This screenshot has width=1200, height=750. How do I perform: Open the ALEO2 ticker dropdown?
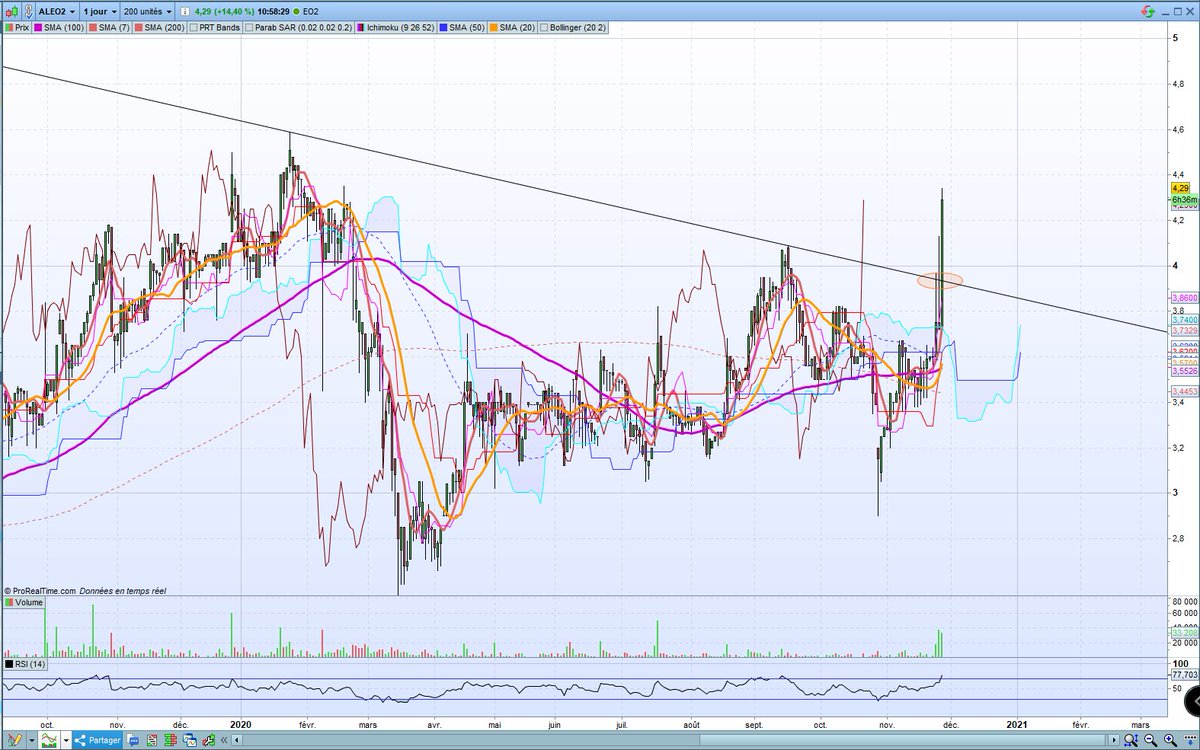point(57,12)
